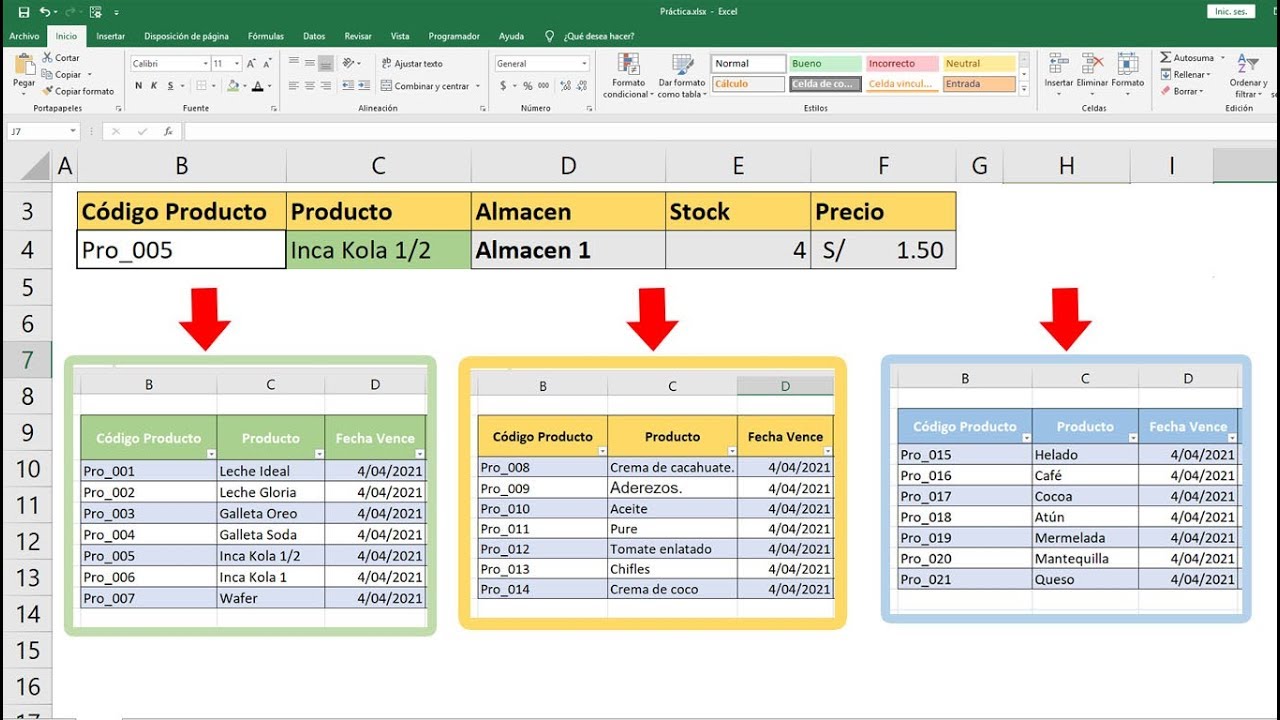
Task: Apply accounting number format ($)
Action: (503, 86)
